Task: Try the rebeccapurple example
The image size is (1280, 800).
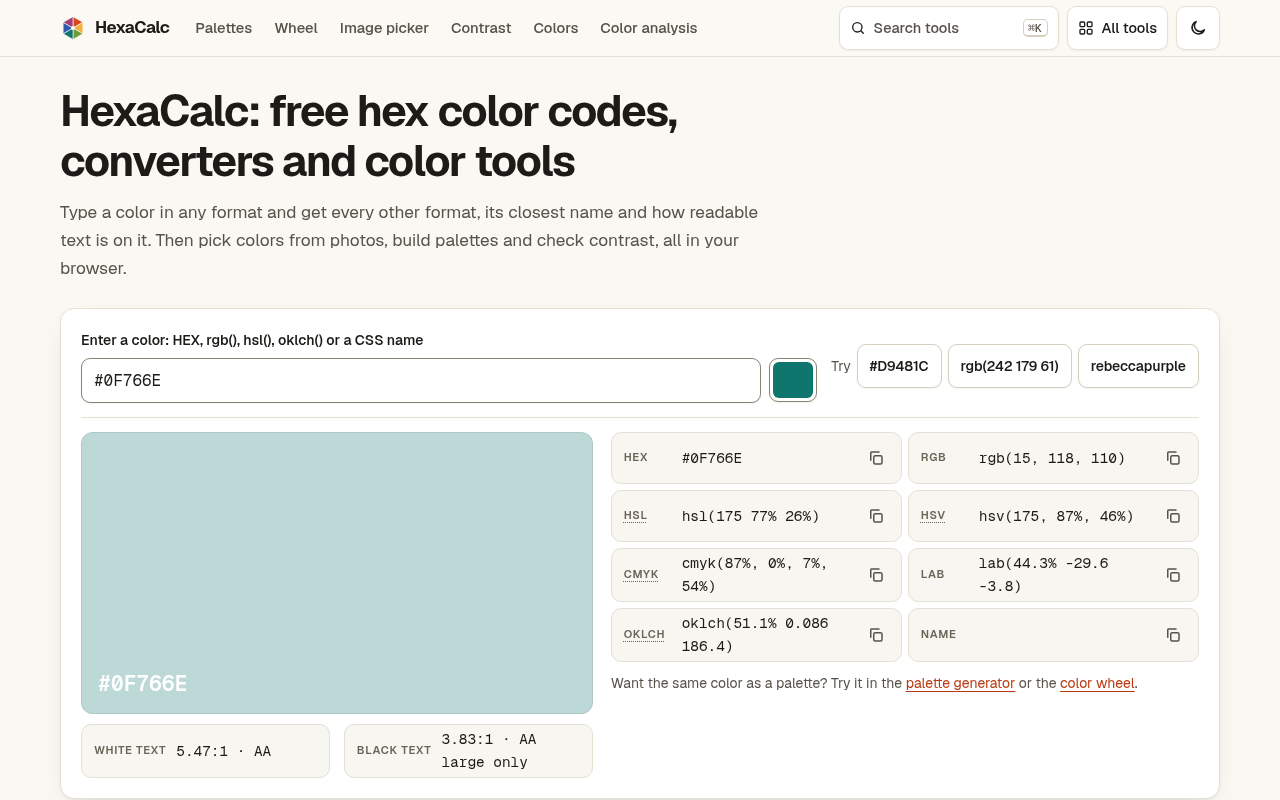Action: point(1138,366)
